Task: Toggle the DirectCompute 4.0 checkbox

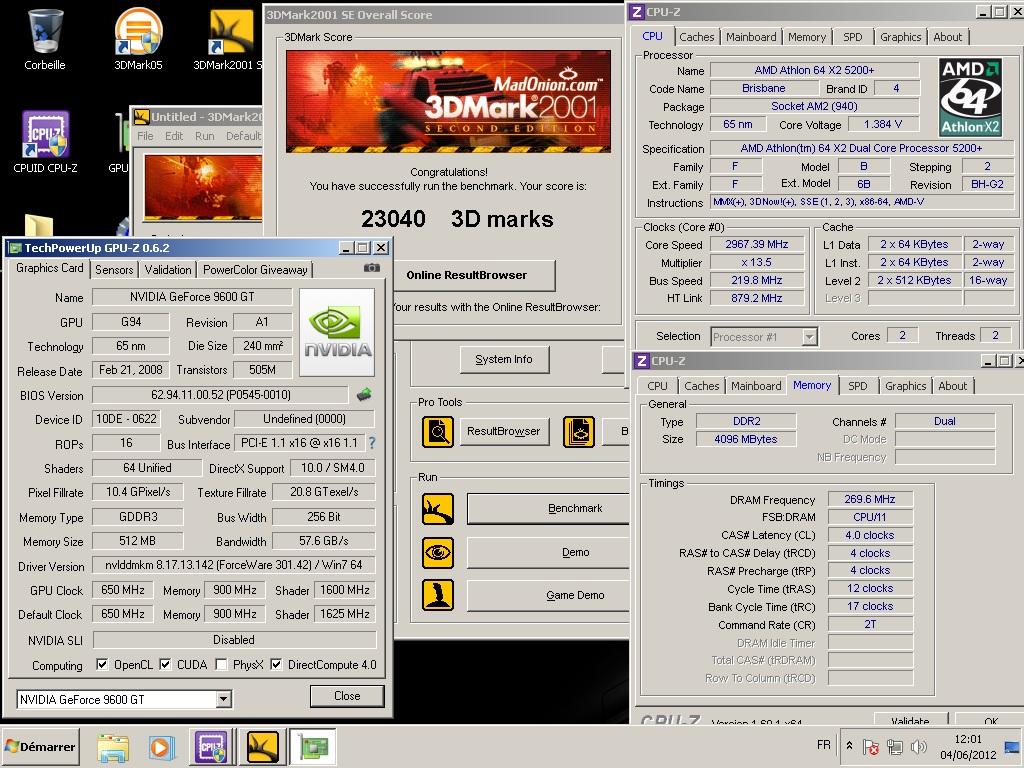Action: coord(276,664)
